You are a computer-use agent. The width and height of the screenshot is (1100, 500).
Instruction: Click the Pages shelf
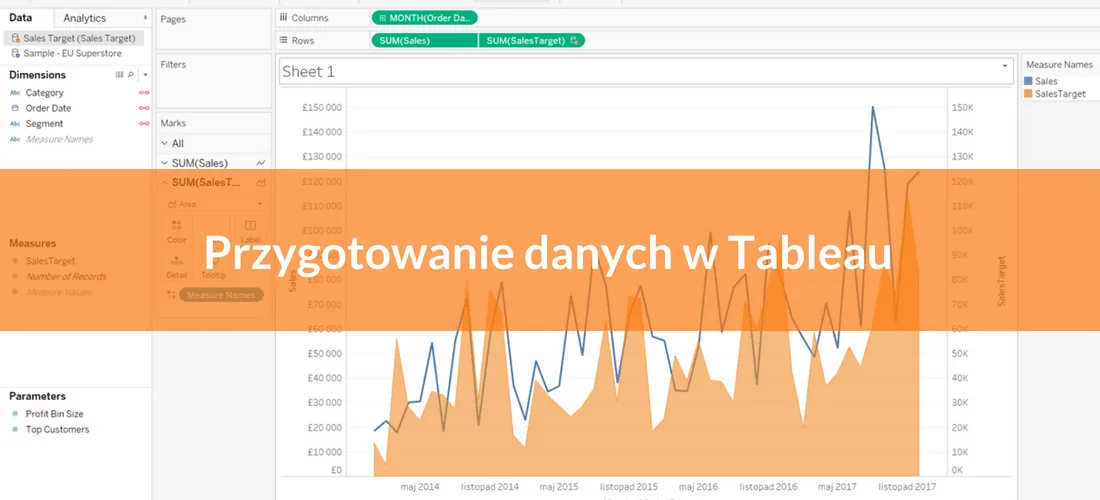pos(213,30)
